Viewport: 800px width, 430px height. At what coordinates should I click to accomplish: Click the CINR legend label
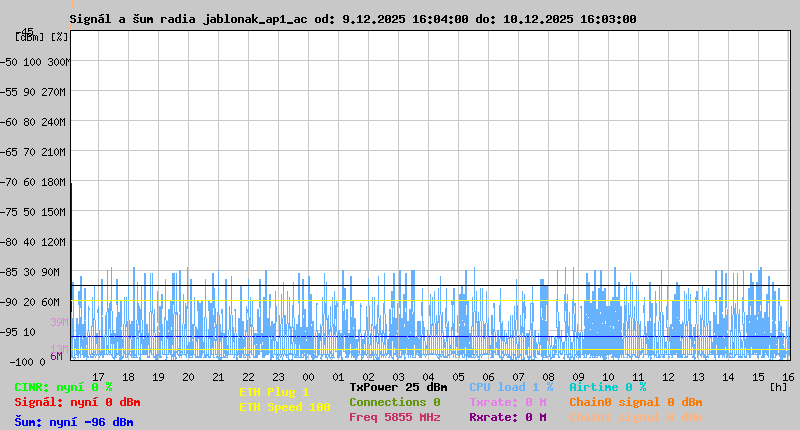click(x=63, y=387)
